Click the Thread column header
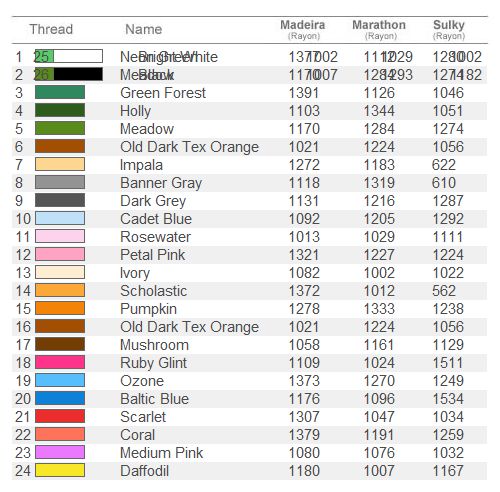This screenshot has height=492, width=500. pos(51,29)
